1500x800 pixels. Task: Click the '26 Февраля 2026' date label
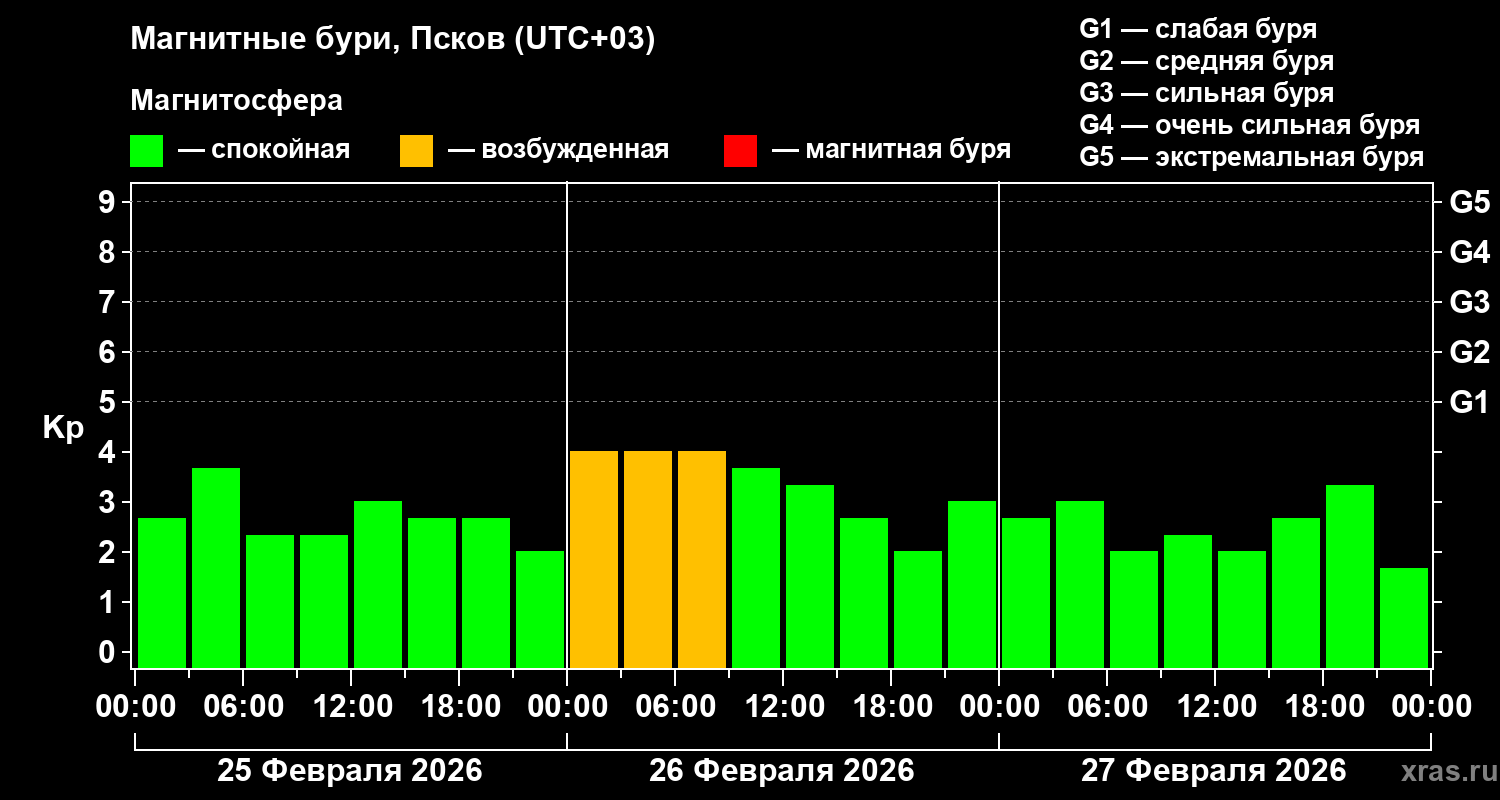782,771
